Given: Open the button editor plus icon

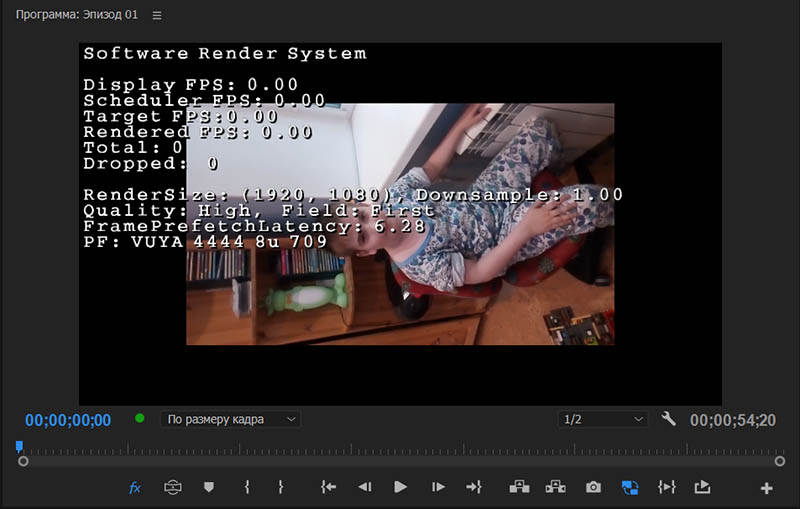Looking at the screenshot, I should (x=766, y=489).
